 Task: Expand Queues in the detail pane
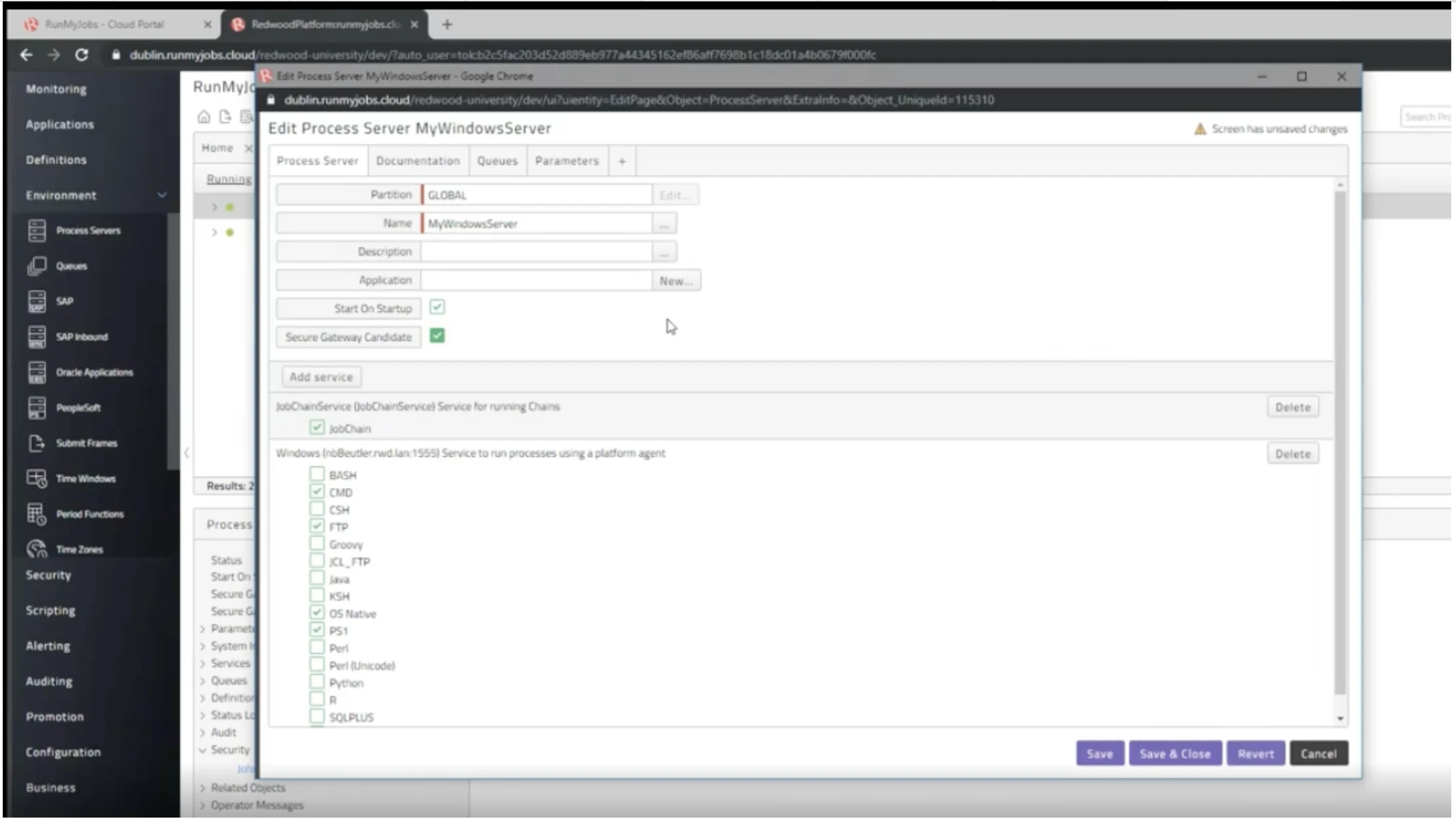coord(202,681)
